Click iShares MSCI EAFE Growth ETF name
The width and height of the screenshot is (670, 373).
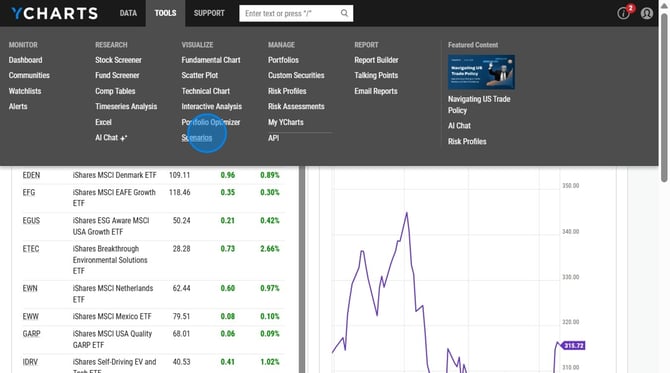tap(114, 198)
